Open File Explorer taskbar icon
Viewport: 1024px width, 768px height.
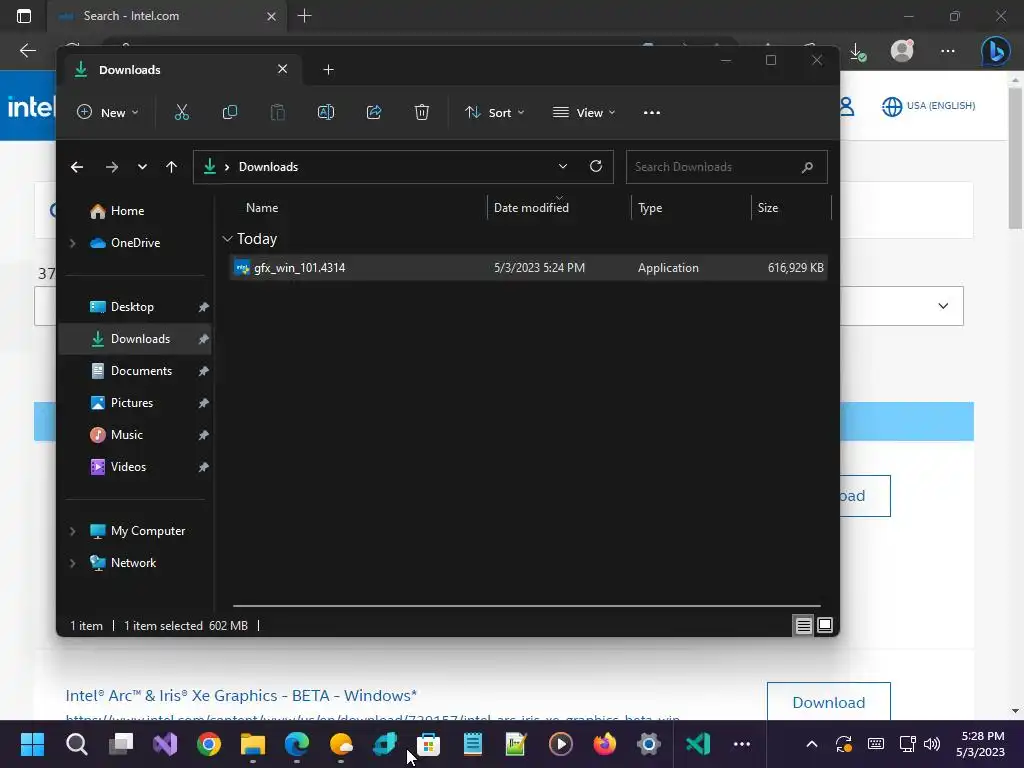[253, 744]
